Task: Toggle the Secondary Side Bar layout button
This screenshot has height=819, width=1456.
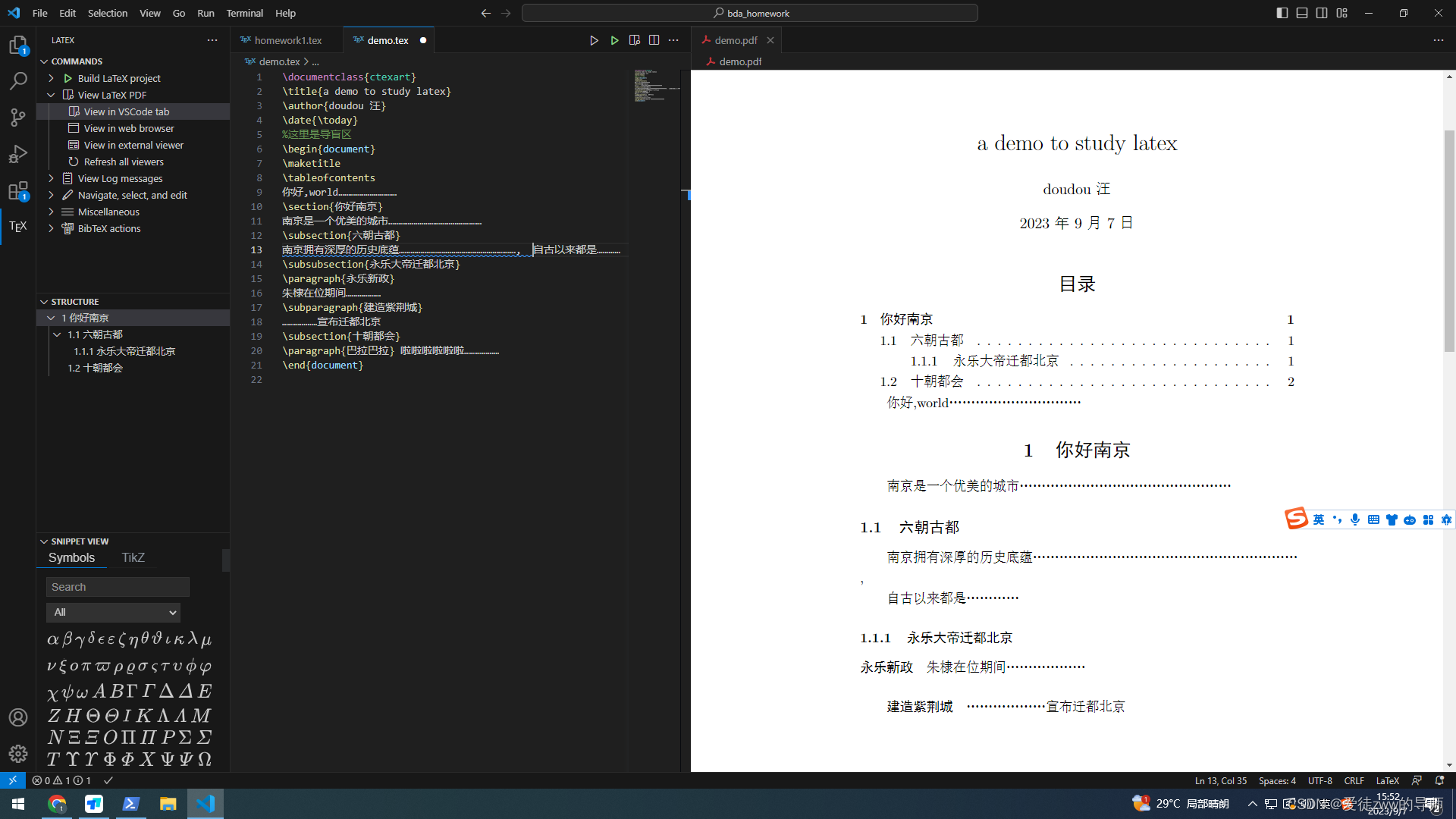Action: [x=1322, y=13]
